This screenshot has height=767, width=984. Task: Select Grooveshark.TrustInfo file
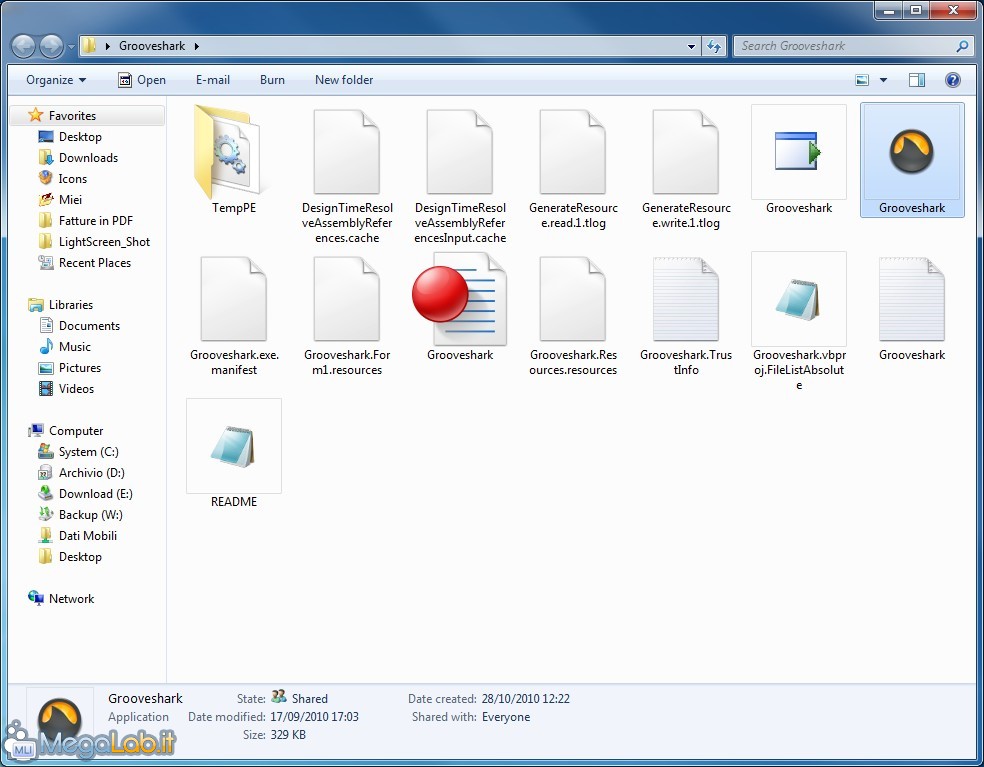[x=686, y=314]
